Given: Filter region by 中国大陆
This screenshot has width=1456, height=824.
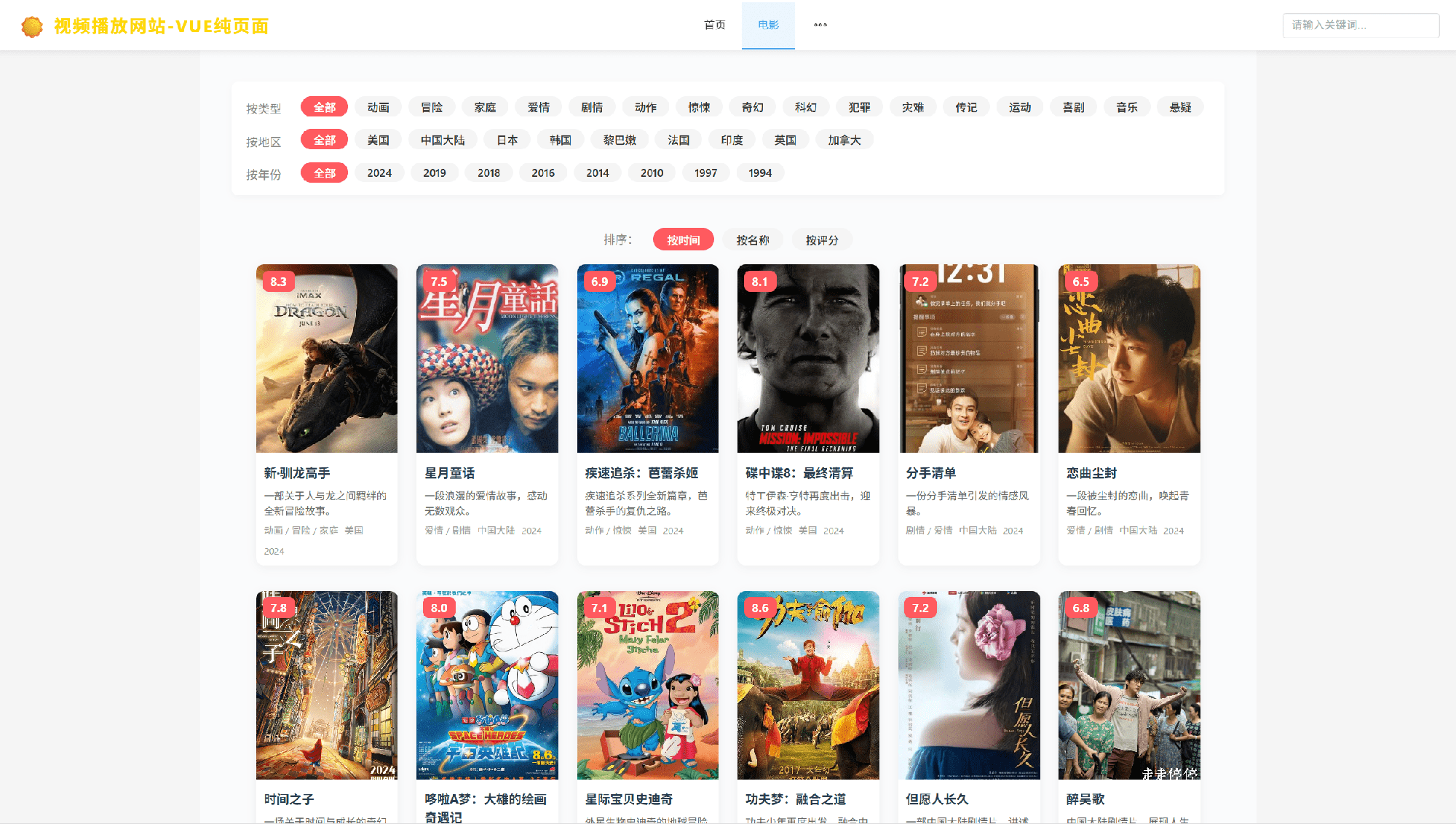Looking at the screenshot, I should point(443,140).
